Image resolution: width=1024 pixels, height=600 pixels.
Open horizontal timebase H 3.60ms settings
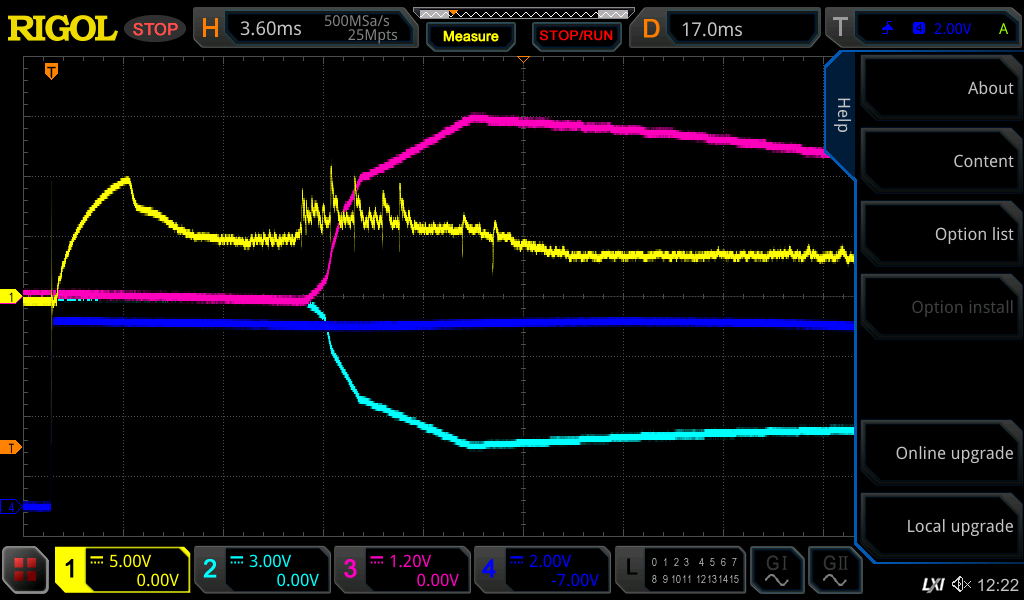tap(304, 28)
